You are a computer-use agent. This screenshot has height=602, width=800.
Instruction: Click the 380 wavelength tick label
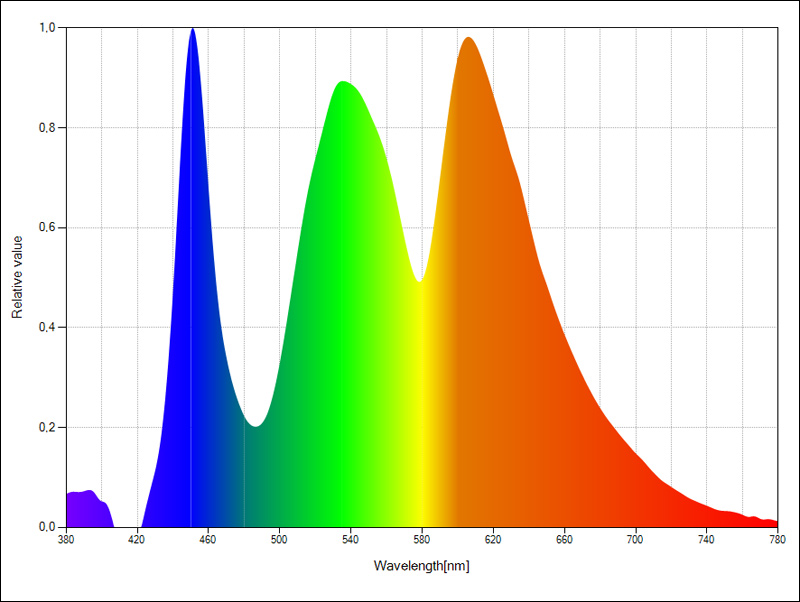tap(66, 539)
